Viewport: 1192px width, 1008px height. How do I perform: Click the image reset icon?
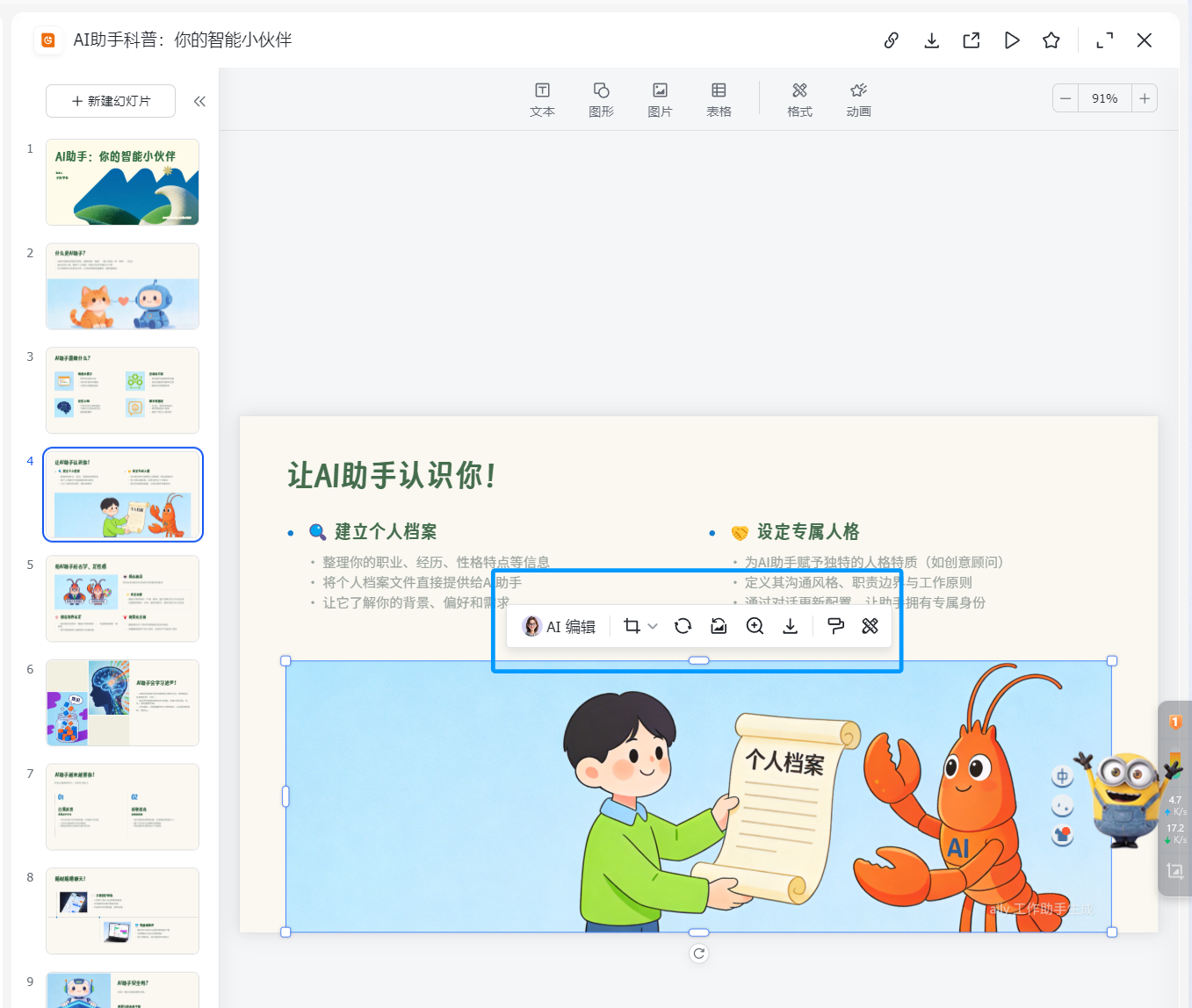coord(719,626)
